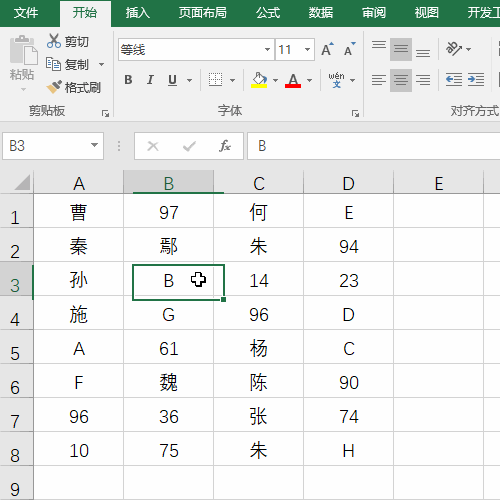This screenshot has width=500, height=500.
Task: Click the formula bar input showing B
Action: point(373,146)
